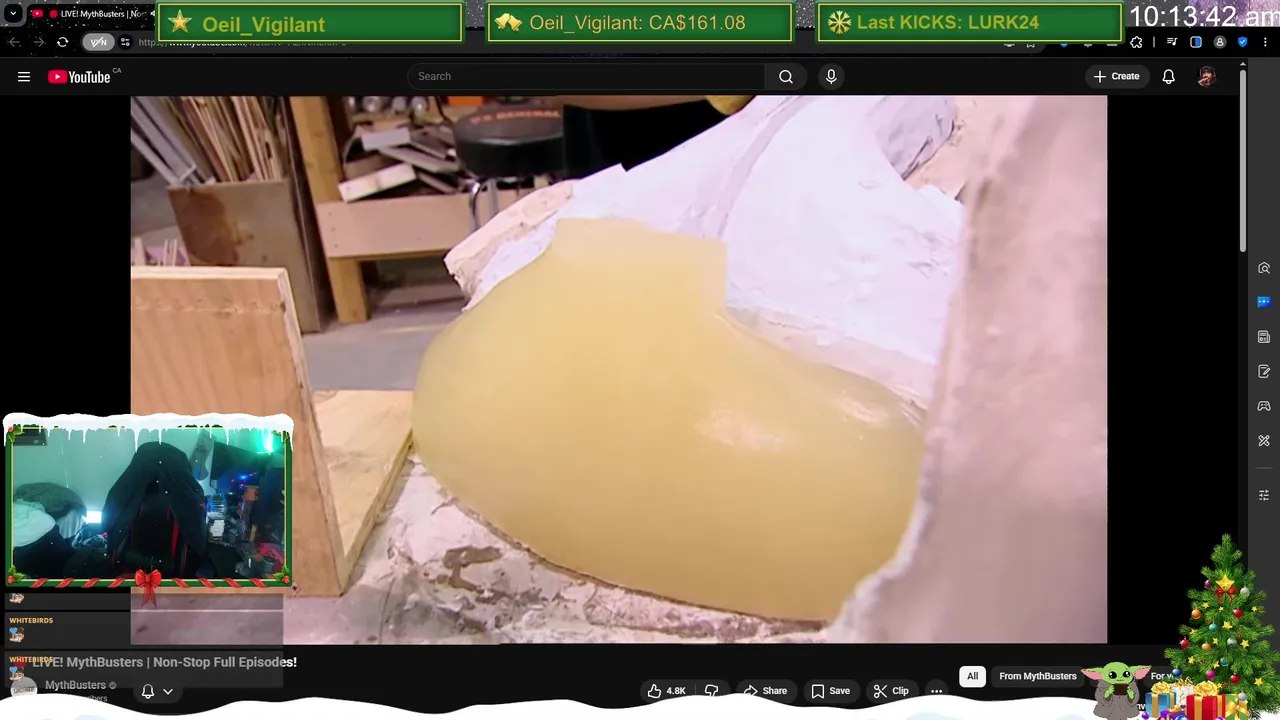Select the From MythBusters chip
Viewport: 1280px width, 720px height.
(x=1038, y=676)
